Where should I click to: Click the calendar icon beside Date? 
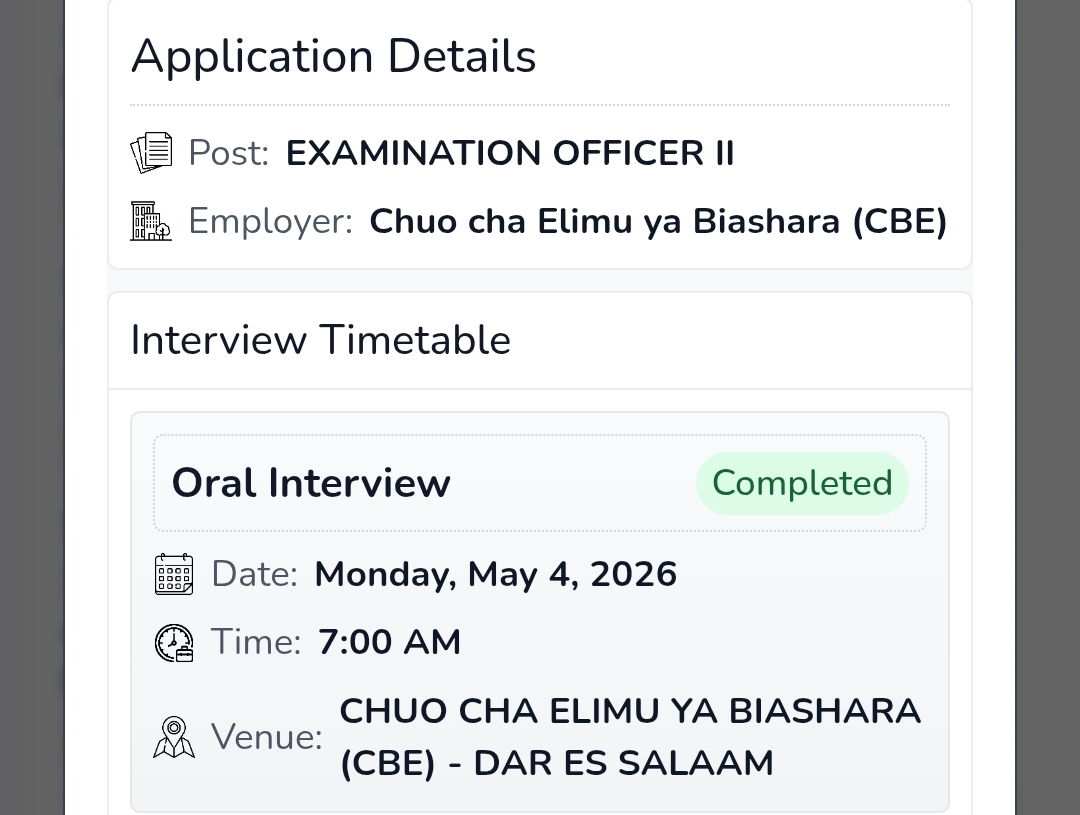[174, 574]
